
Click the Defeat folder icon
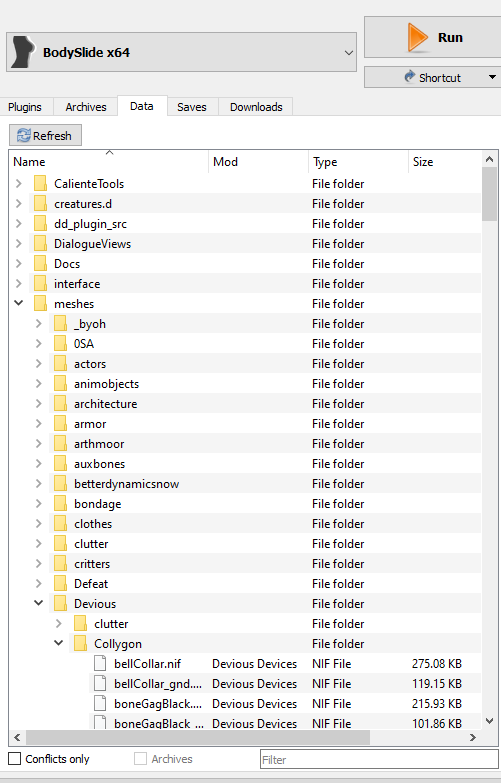(x=60, y=583)
